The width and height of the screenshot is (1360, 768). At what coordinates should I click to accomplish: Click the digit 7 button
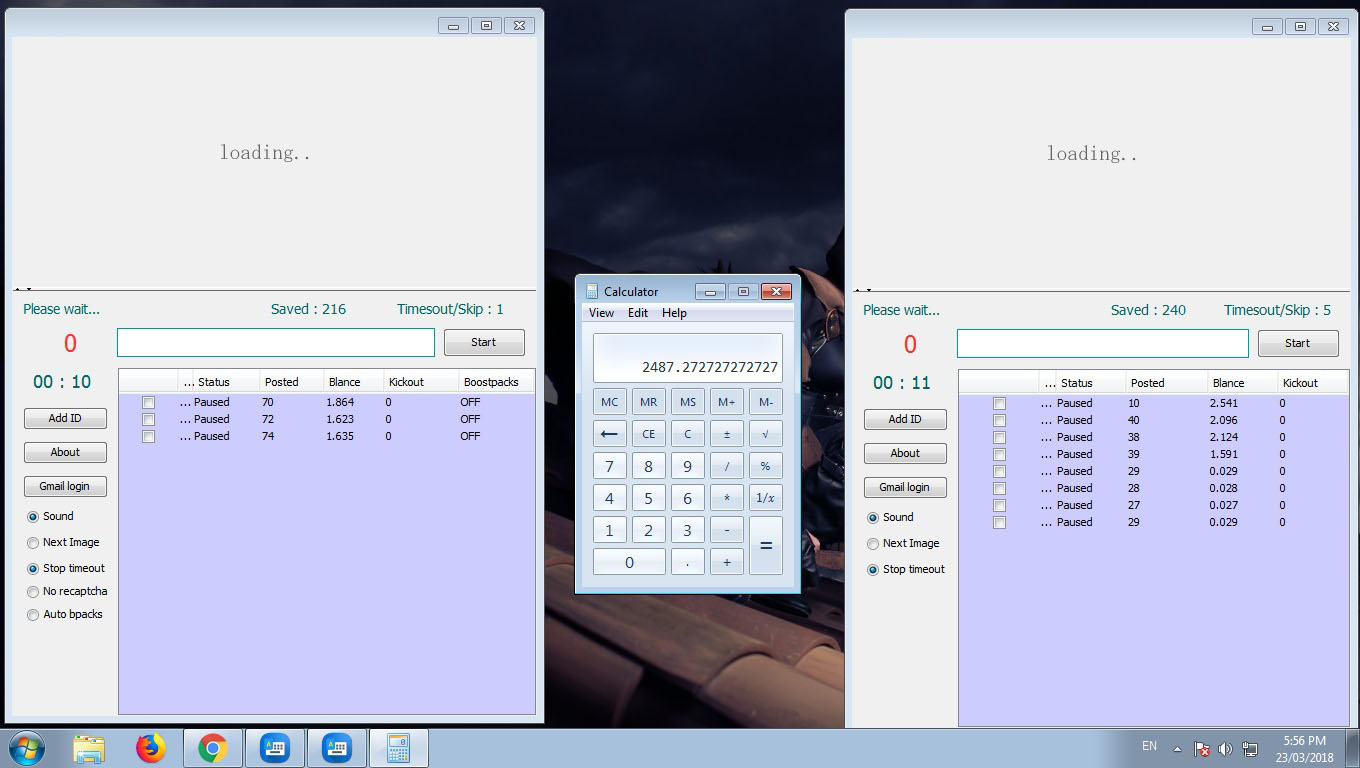[x=610, y=466]
